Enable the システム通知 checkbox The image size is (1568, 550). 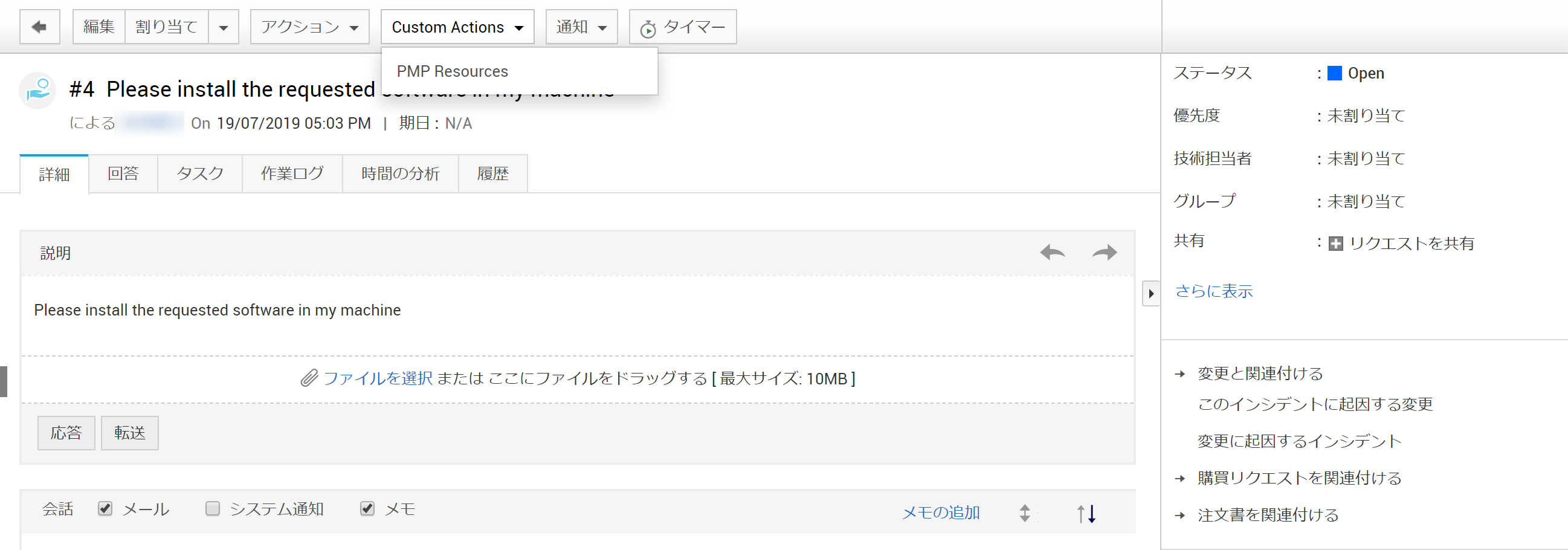(213, 508)
